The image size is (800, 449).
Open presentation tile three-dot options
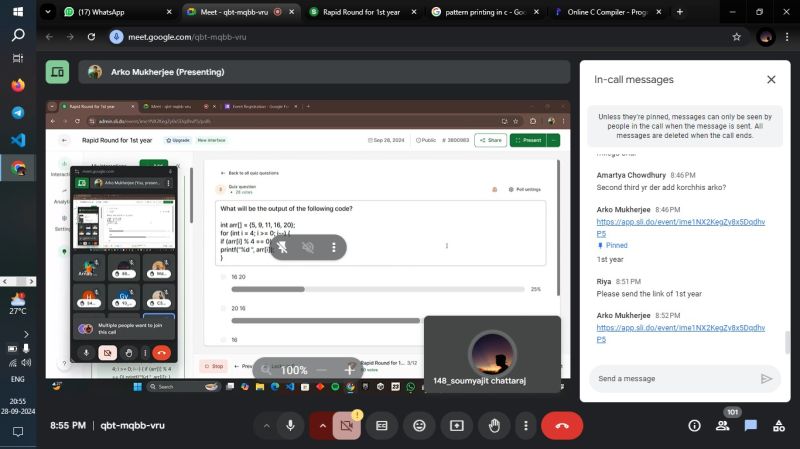click(x=334, y=247)
